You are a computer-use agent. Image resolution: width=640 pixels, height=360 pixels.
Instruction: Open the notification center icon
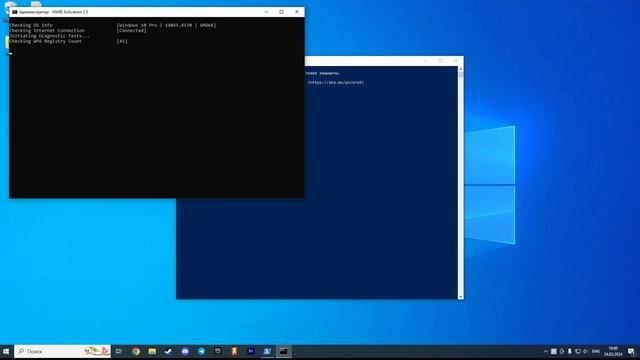point(631,351)
